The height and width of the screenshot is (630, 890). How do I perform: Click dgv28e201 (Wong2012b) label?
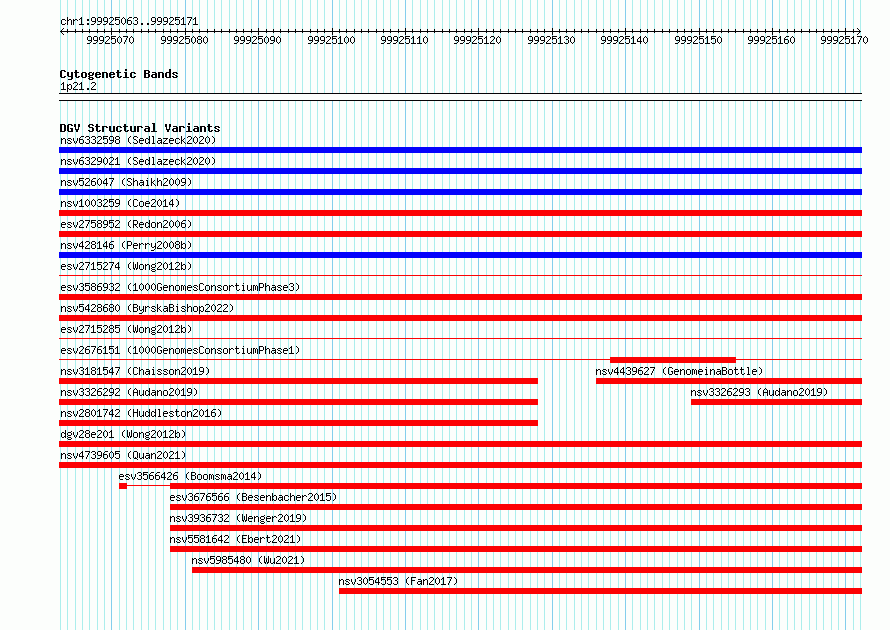[x=123, y=434]
